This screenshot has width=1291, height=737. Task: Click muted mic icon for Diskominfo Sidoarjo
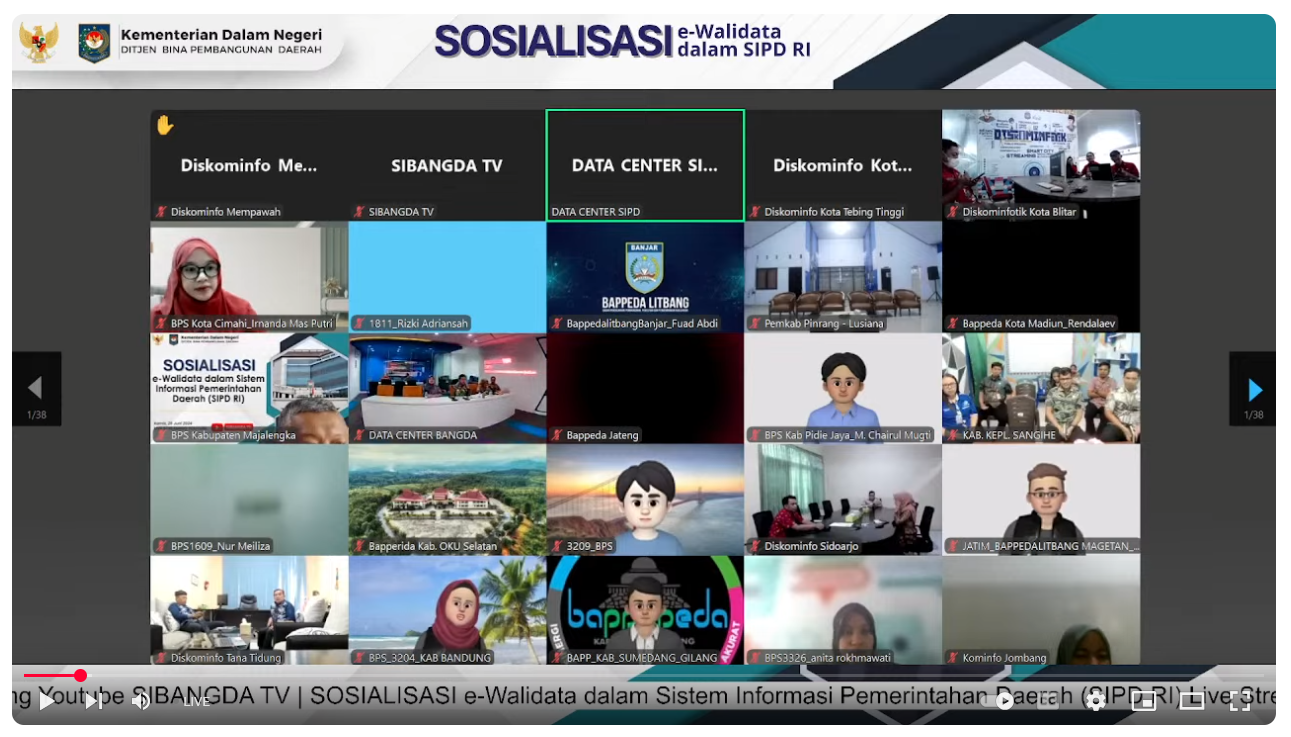coord(756,546)
